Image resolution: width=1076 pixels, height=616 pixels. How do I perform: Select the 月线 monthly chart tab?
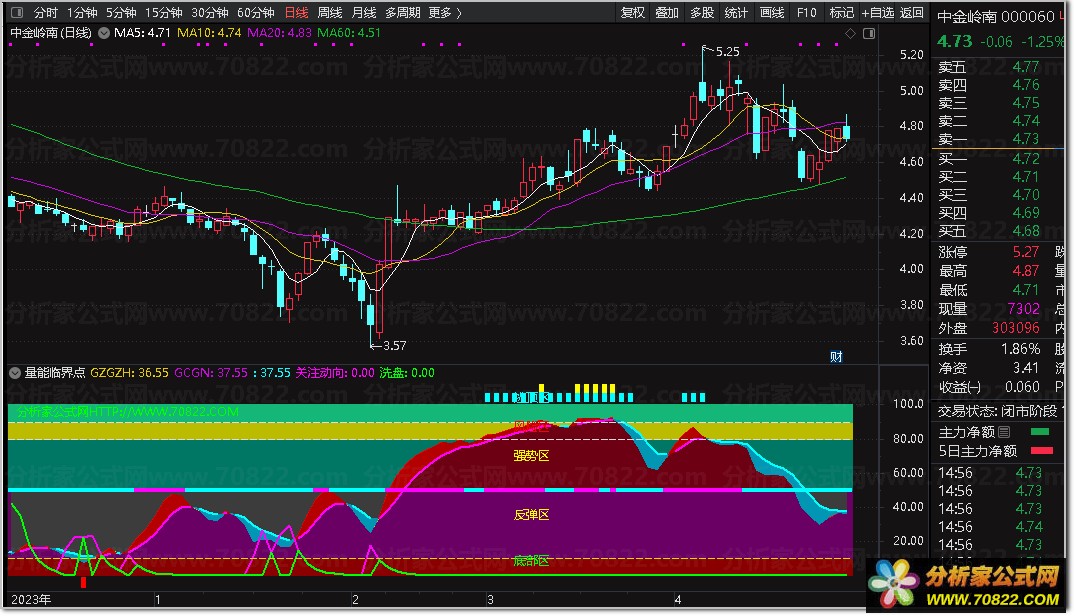[x=364, y=12]
